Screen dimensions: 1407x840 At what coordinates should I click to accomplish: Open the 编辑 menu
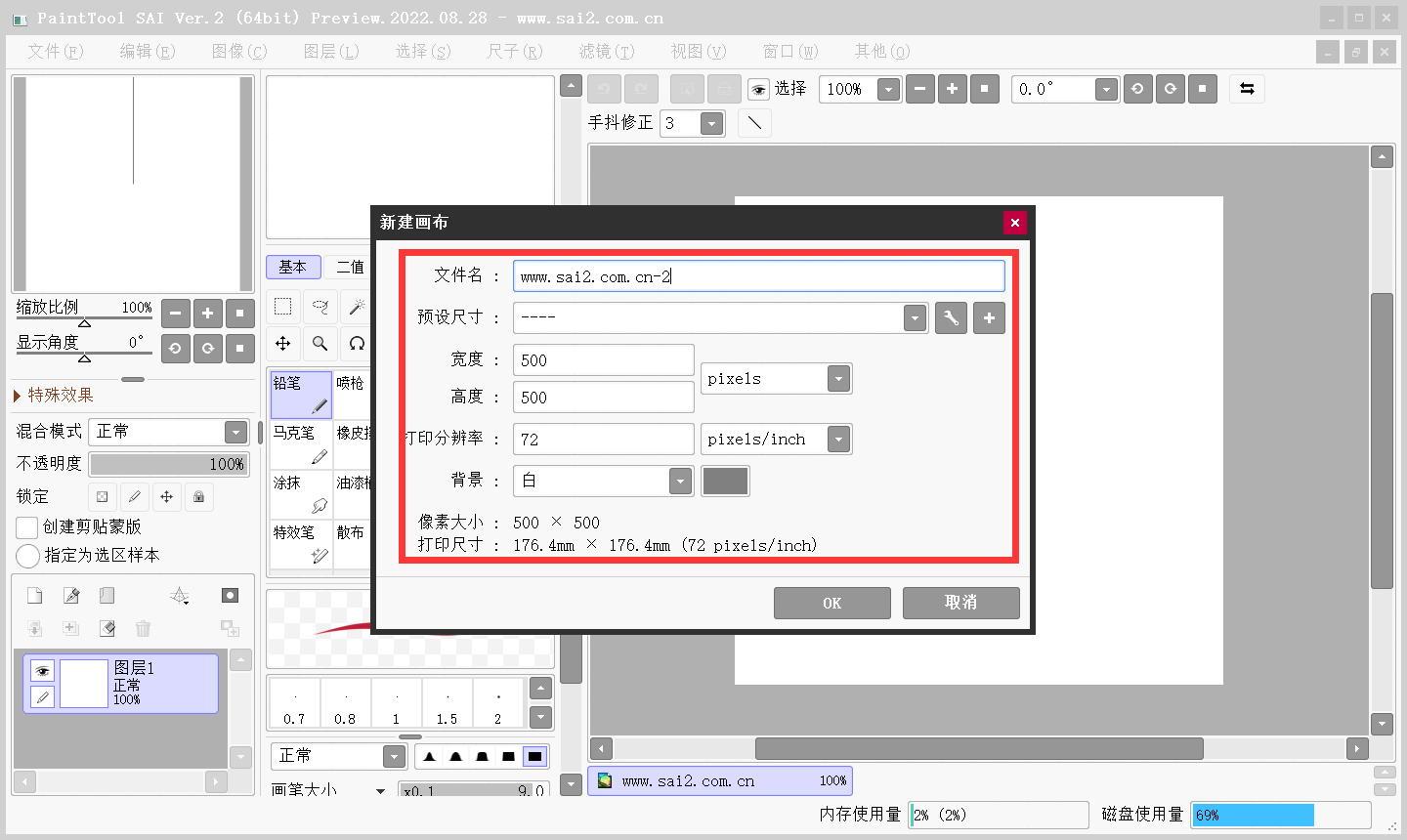coord(148,51)
